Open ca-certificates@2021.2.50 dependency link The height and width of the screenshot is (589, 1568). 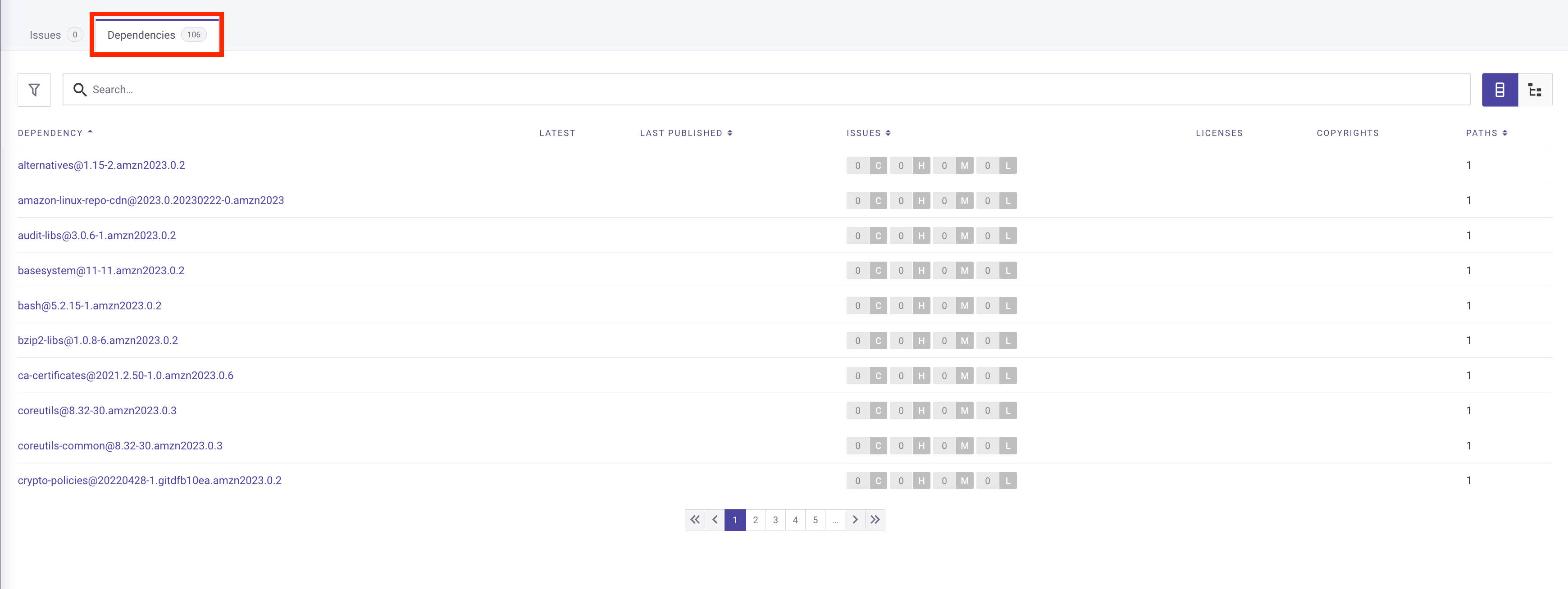coord(125,376)
